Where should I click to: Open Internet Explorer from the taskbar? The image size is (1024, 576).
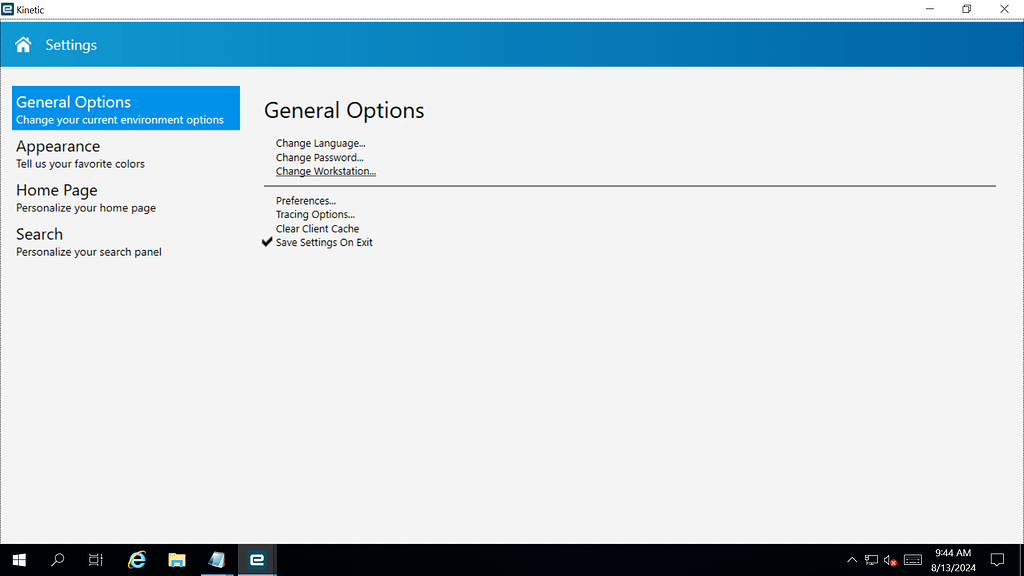pyautogui.click(x=137, y=559)
